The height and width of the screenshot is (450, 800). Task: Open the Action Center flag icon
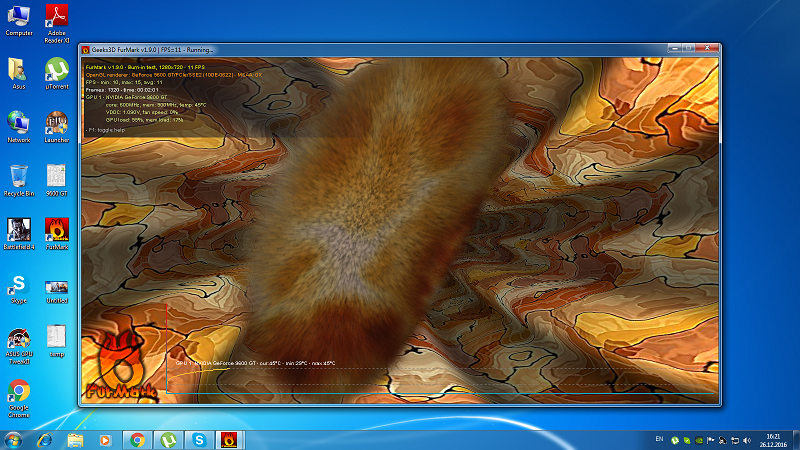point(711,440)
